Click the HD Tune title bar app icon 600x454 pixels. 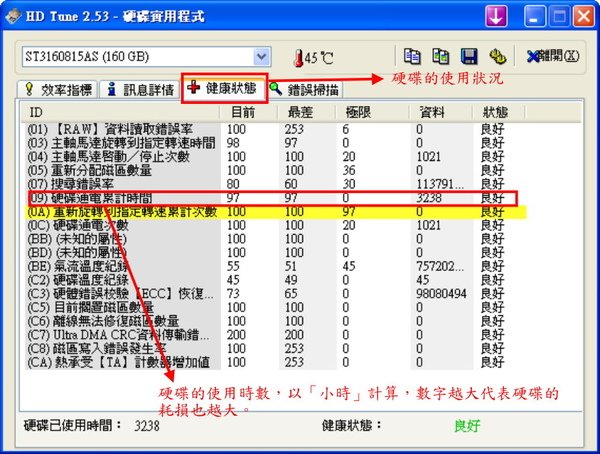[x=14, y=16]
